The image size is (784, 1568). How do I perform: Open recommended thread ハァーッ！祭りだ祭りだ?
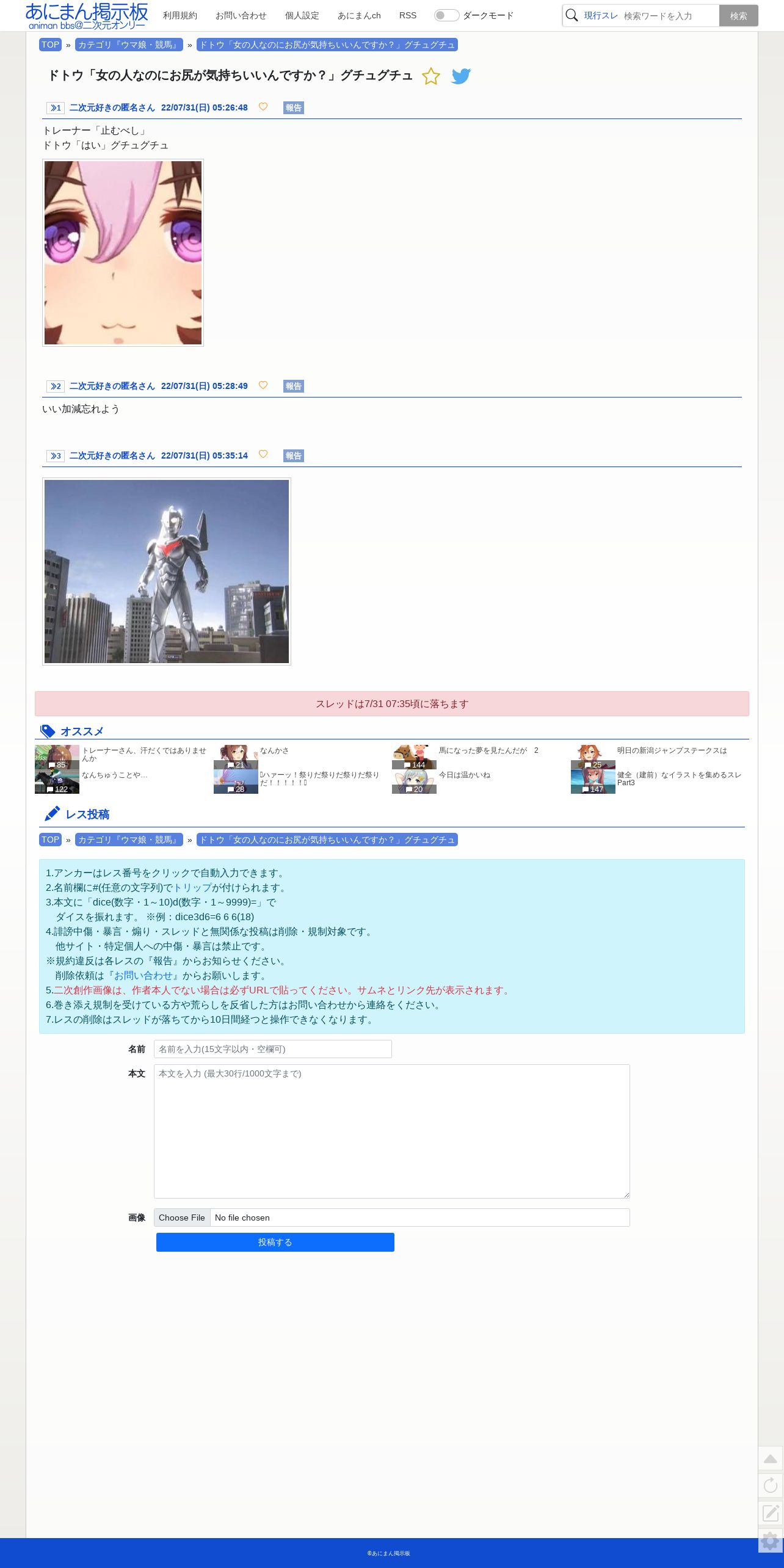click(x=320, y=779)
